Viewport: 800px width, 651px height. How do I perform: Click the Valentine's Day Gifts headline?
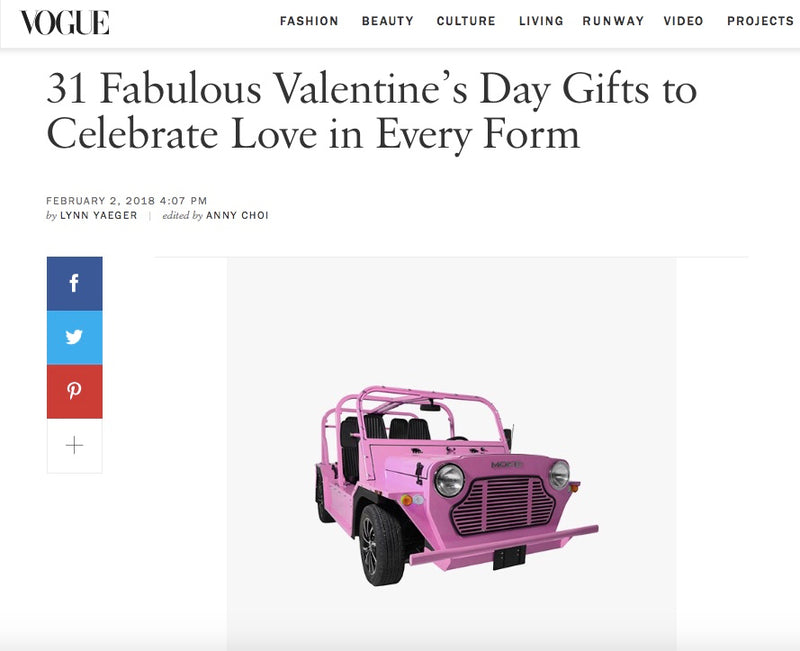(371, 111)
